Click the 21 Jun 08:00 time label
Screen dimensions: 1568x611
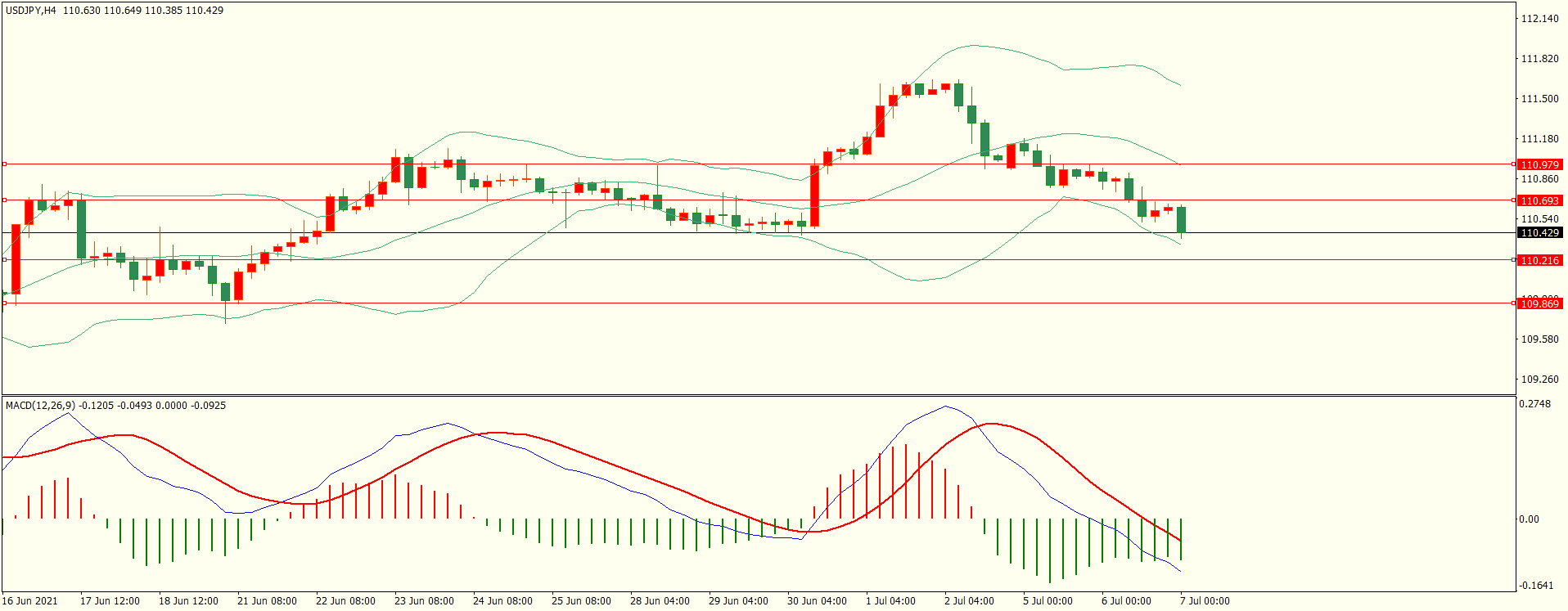(267, 601)
